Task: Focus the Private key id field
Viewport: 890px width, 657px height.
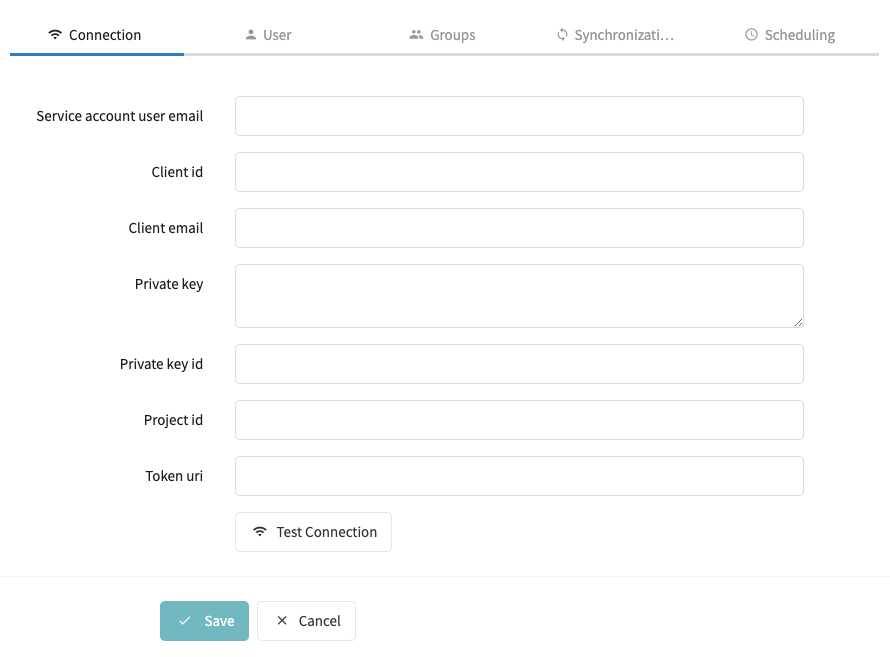Action: (x=519, y=364)
